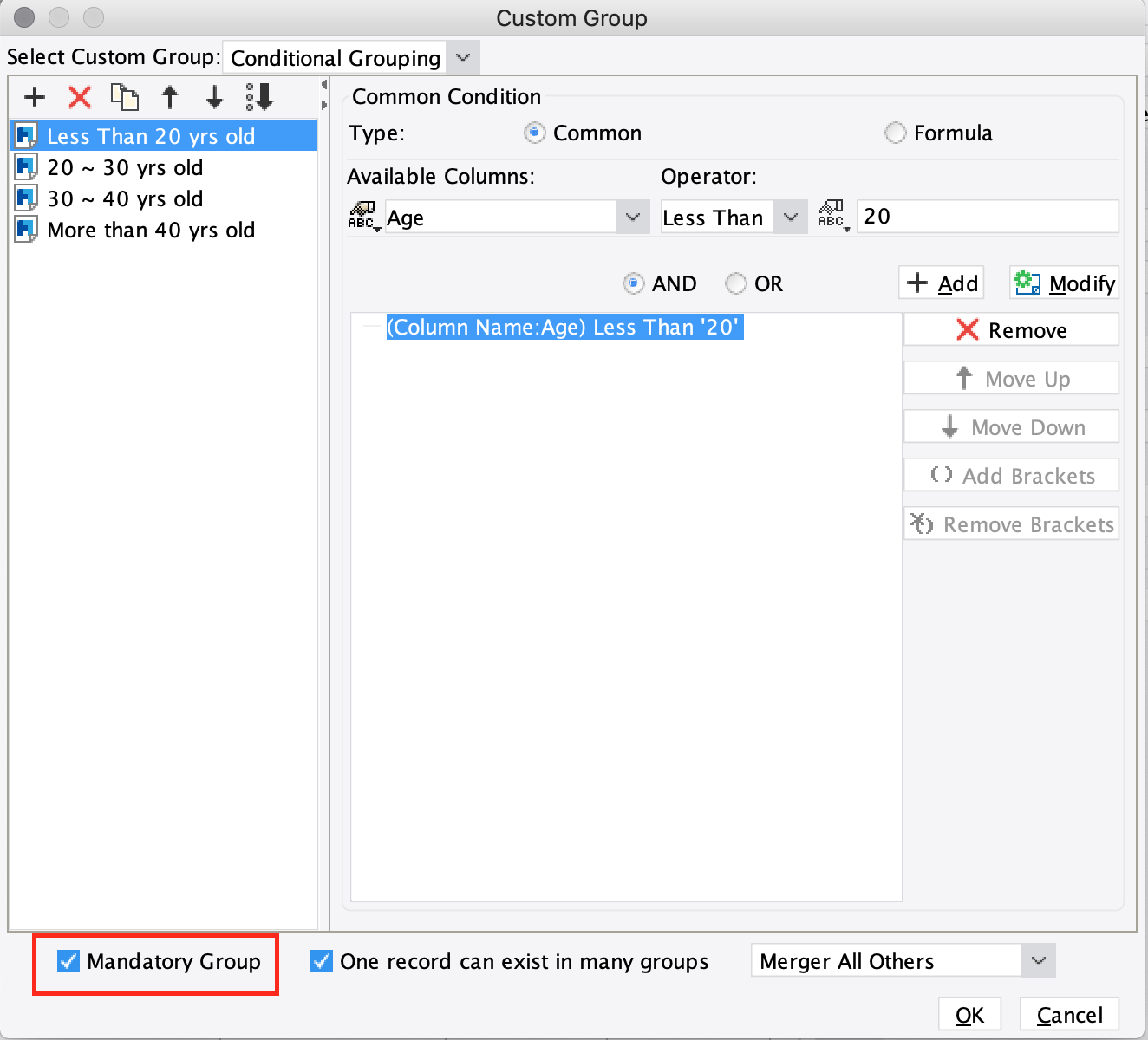The image size is (1148, 1040).
Task: Sort the groups with the sort icon
Action: pos(258,97)
